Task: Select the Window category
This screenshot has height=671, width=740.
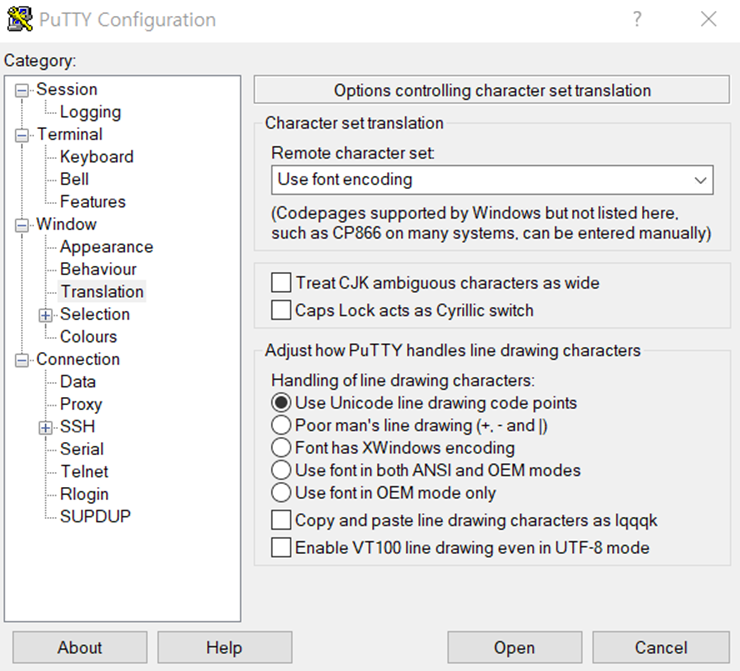Action: tap(66, 224)
